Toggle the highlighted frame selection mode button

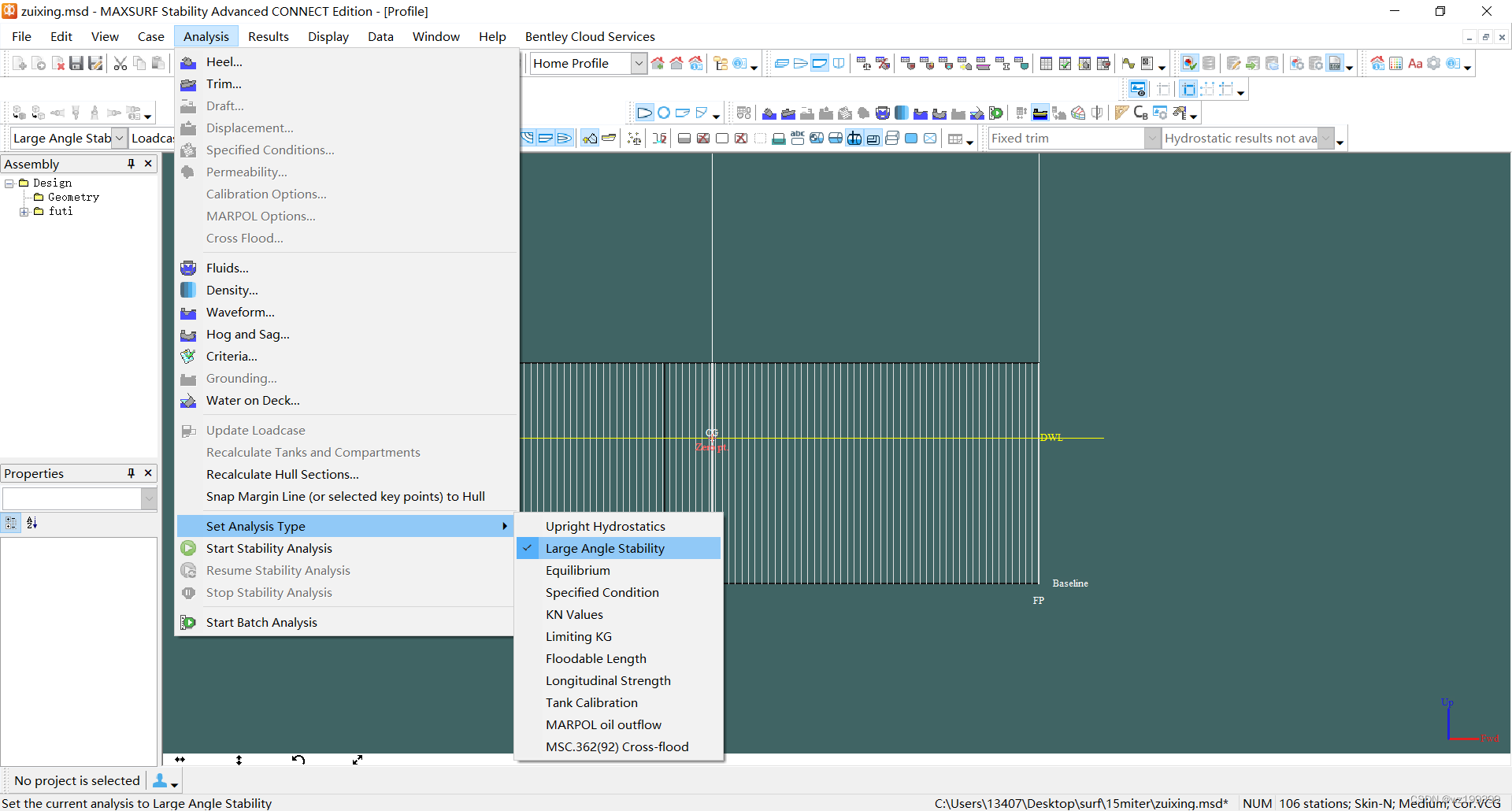point(1188,89)
